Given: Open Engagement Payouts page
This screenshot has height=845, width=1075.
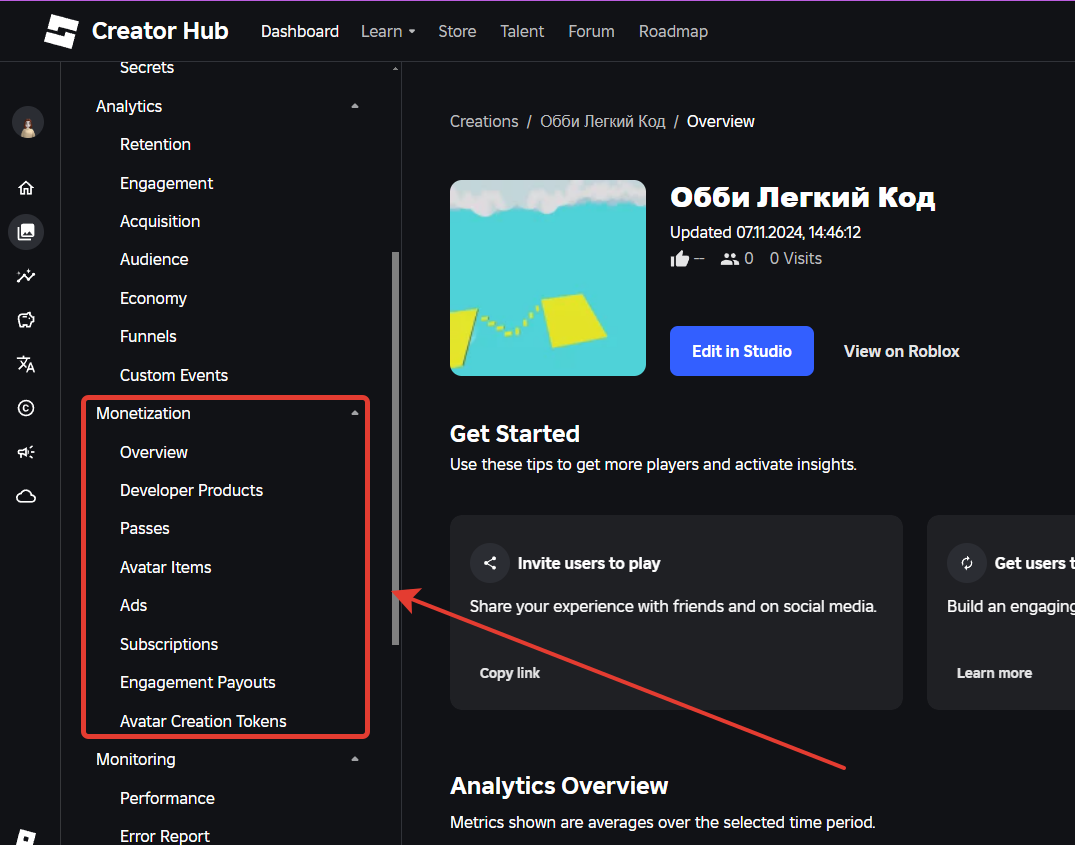Looking at the screenshot, I should click(197, 683).
